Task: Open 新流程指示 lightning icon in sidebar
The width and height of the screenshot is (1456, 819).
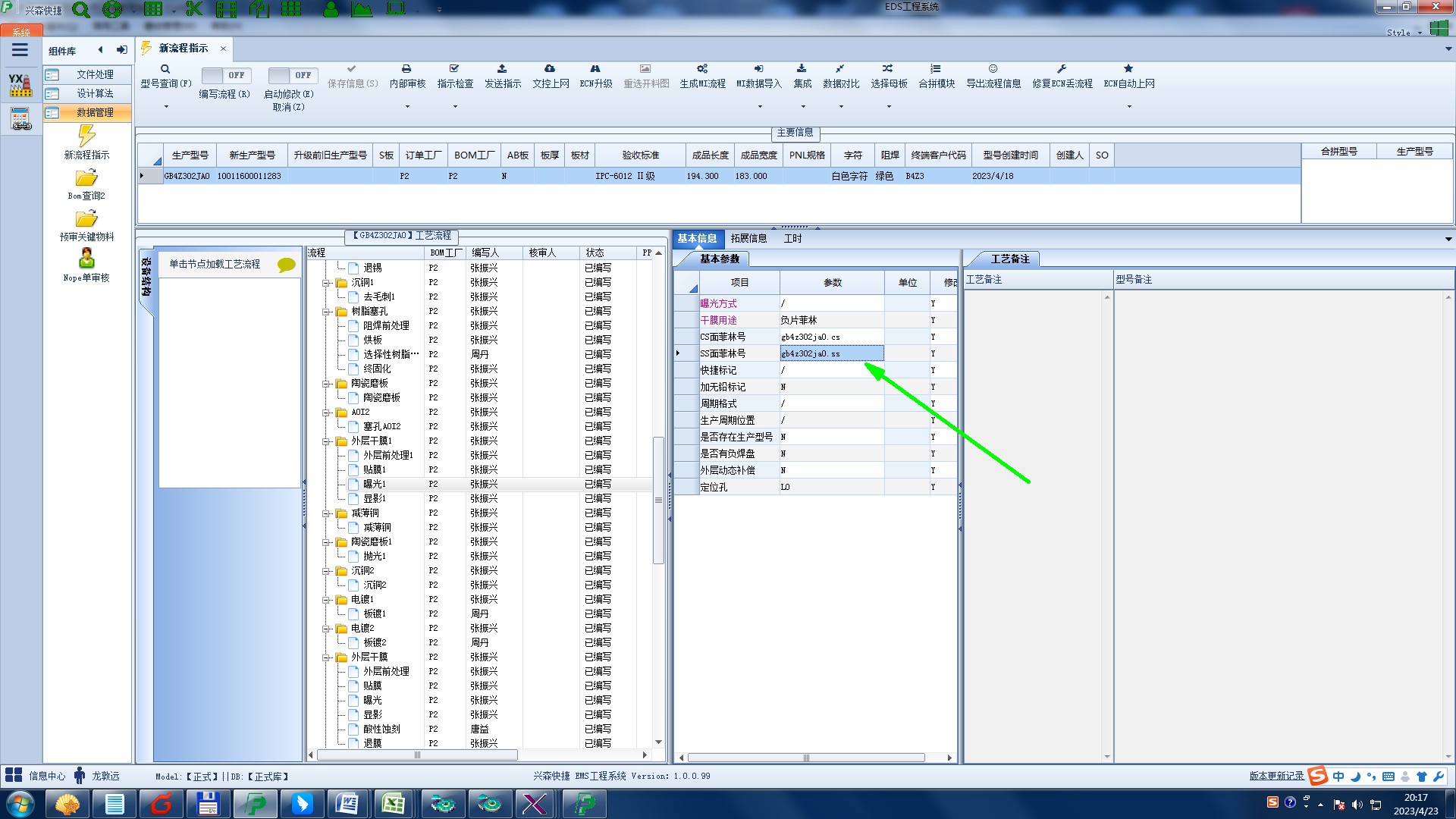Action: point(86,136)
